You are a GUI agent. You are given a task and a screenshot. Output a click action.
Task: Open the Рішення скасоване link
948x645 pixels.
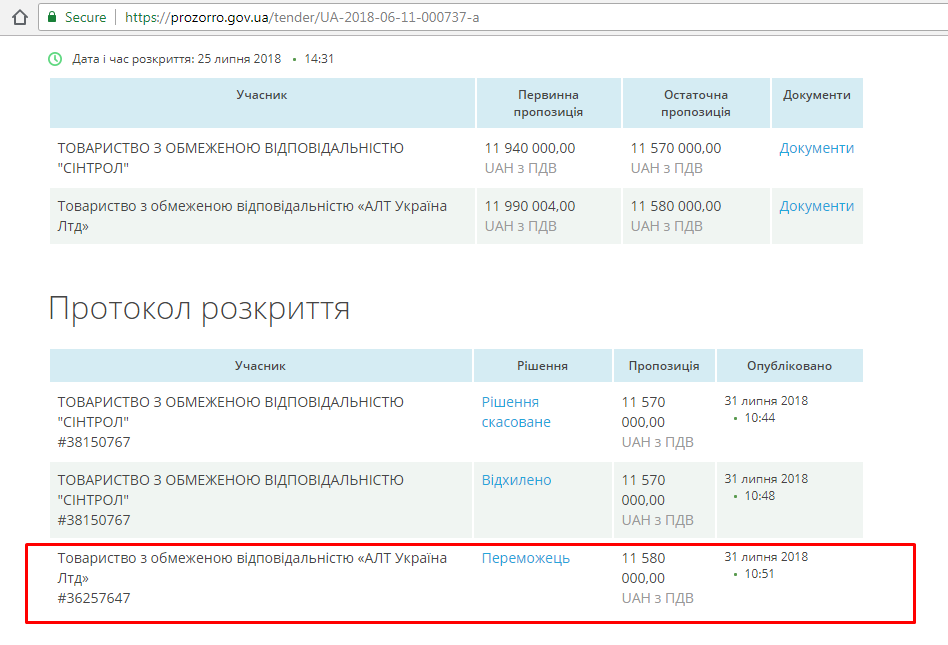516,412
